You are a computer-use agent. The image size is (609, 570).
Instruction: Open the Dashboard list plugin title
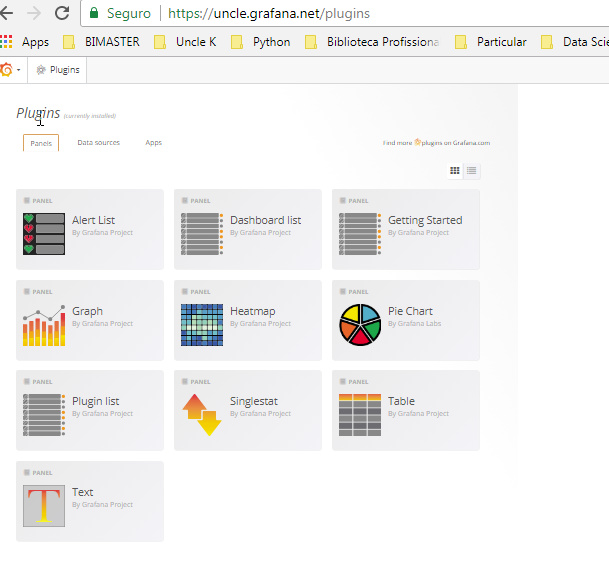pos(265,220)
